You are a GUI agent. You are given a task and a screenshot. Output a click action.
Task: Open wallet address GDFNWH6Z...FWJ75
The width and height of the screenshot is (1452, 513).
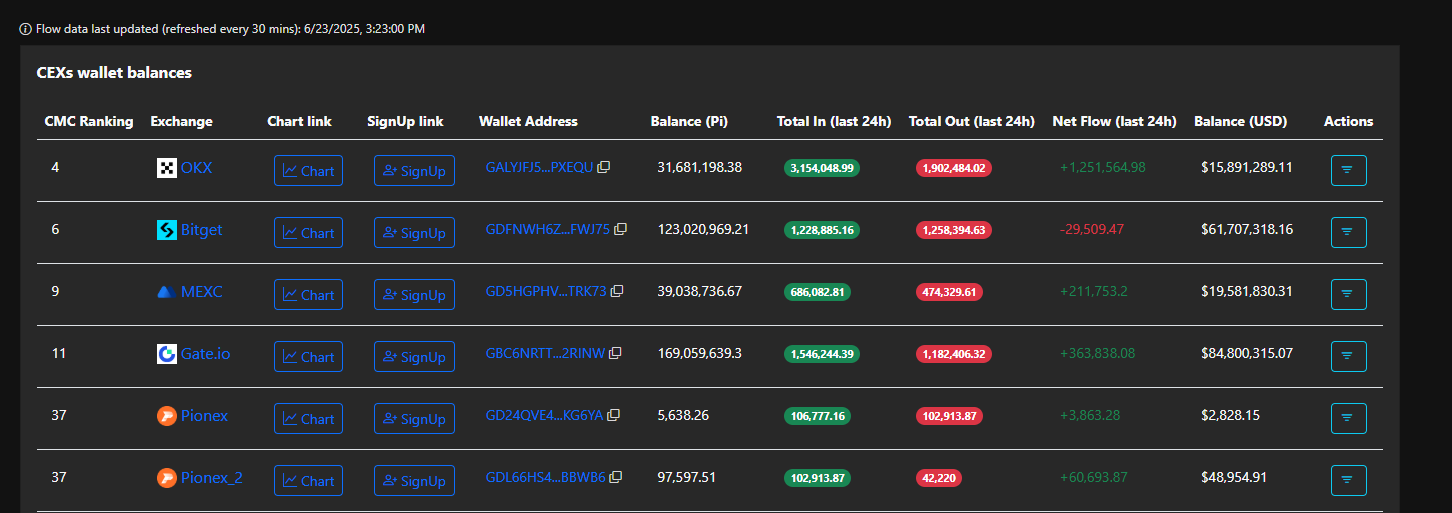coord(547,229)
